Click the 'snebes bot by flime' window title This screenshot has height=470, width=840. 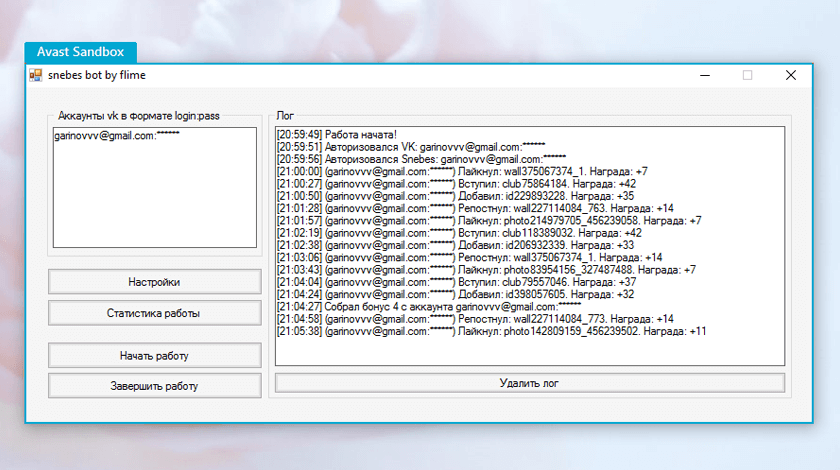[x=97, y=76]
